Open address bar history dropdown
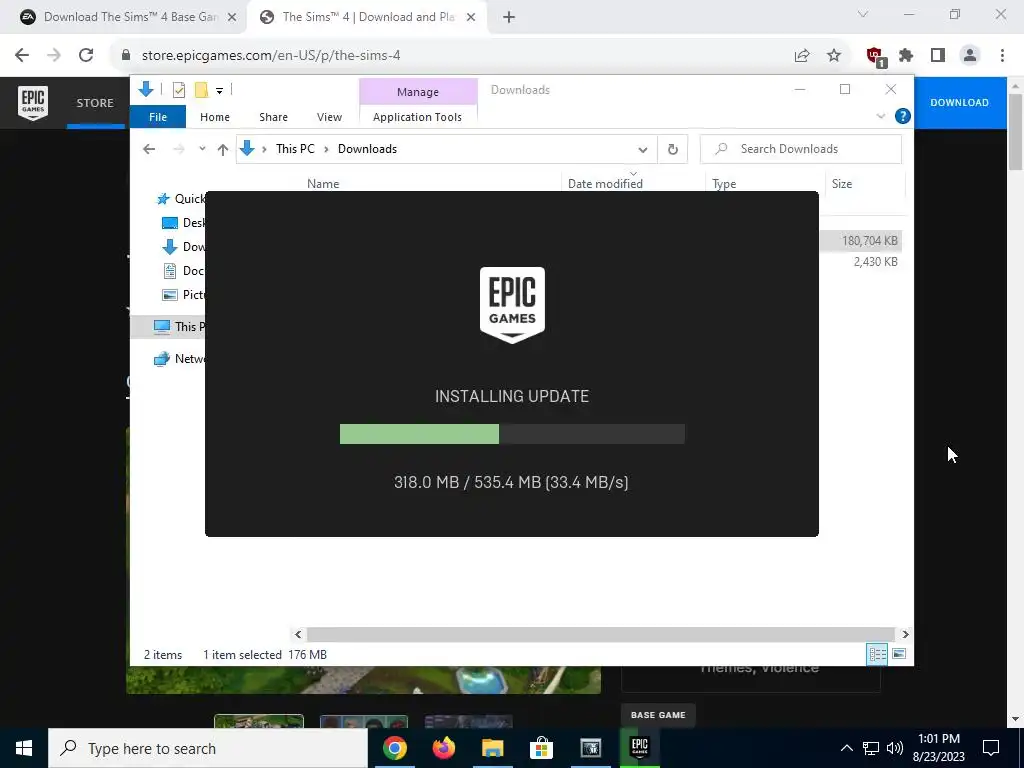 (643, 150)
